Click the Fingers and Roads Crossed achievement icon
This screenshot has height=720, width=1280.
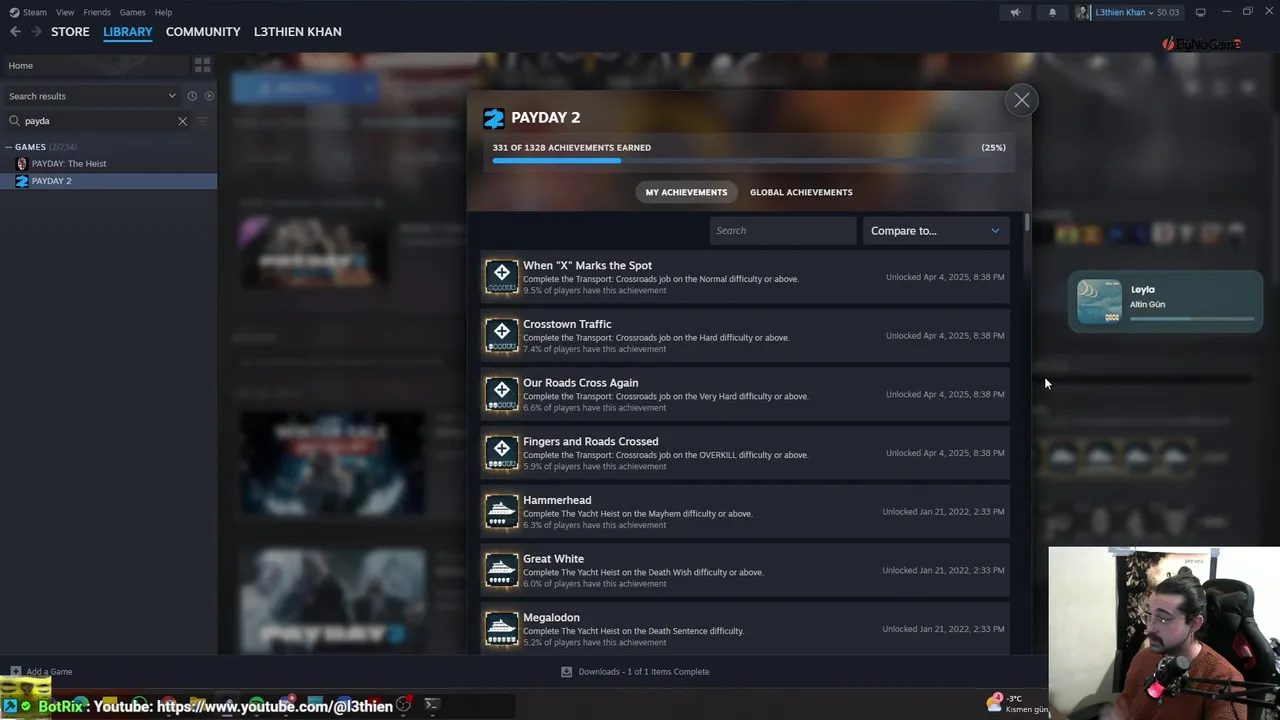pyautogui.click(x=501, y=453)
